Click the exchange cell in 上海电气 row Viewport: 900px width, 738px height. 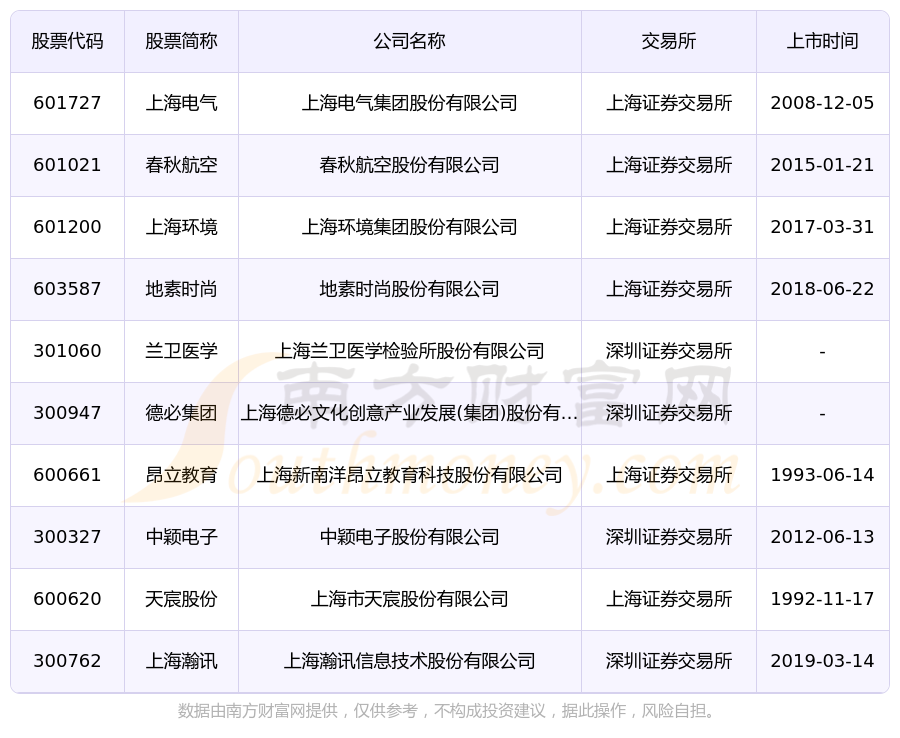(669, 103)
